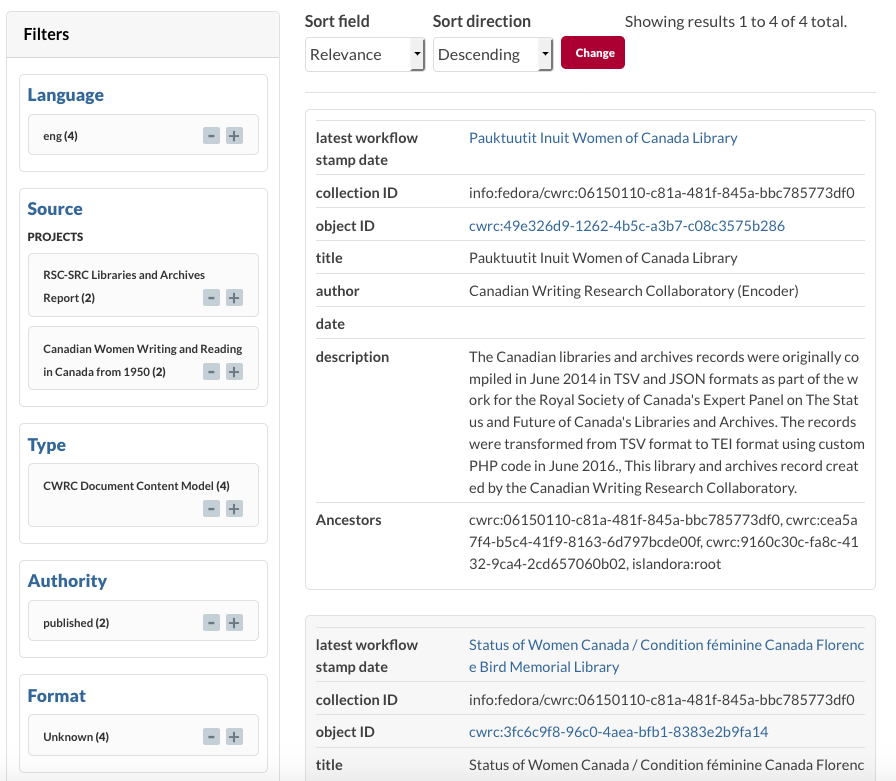Viewport: 896px width, 781px height.
Task: Click the second record's title value
Action: coord(666,765)
